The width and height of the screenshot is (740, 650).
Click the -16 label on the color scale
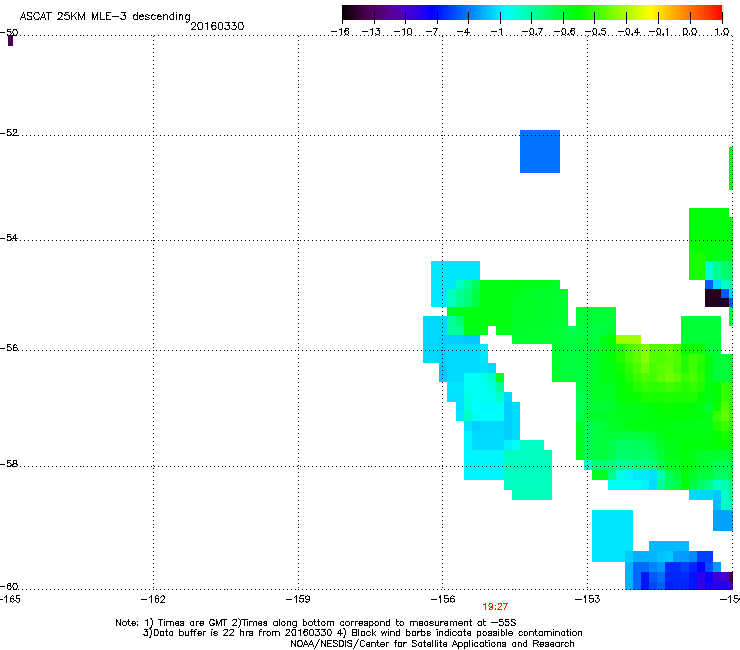[x=340, y=32]
